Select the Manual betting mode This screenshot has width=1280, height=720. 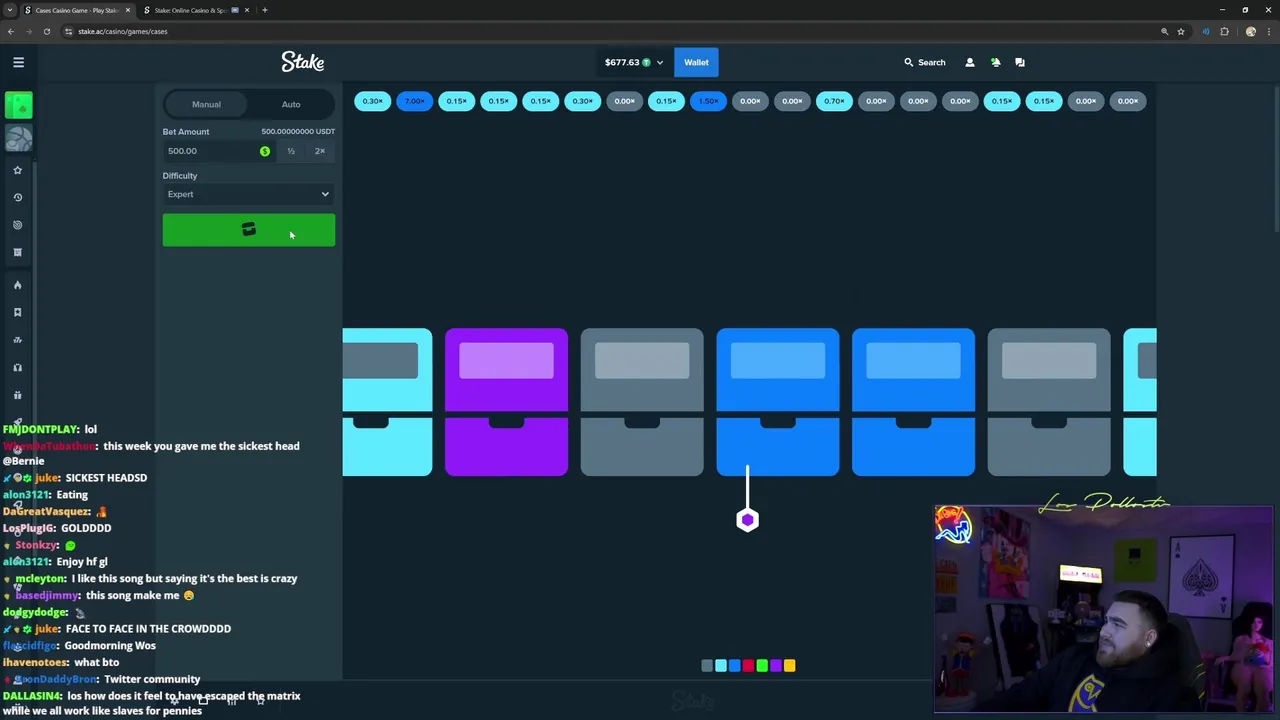coord(206,104)
